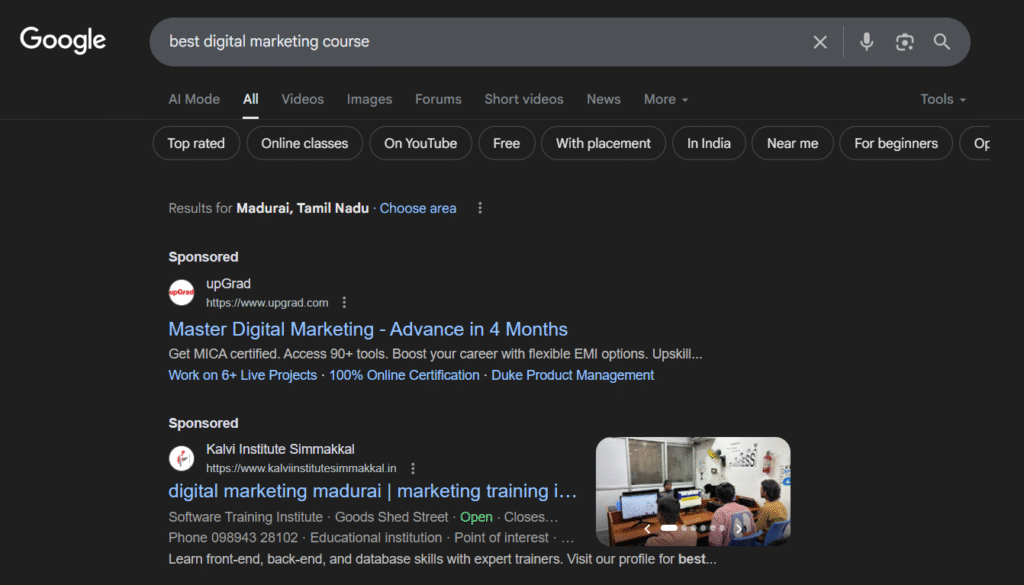
Task: Apply the Top rated filter chip
Action: point(196,143)
